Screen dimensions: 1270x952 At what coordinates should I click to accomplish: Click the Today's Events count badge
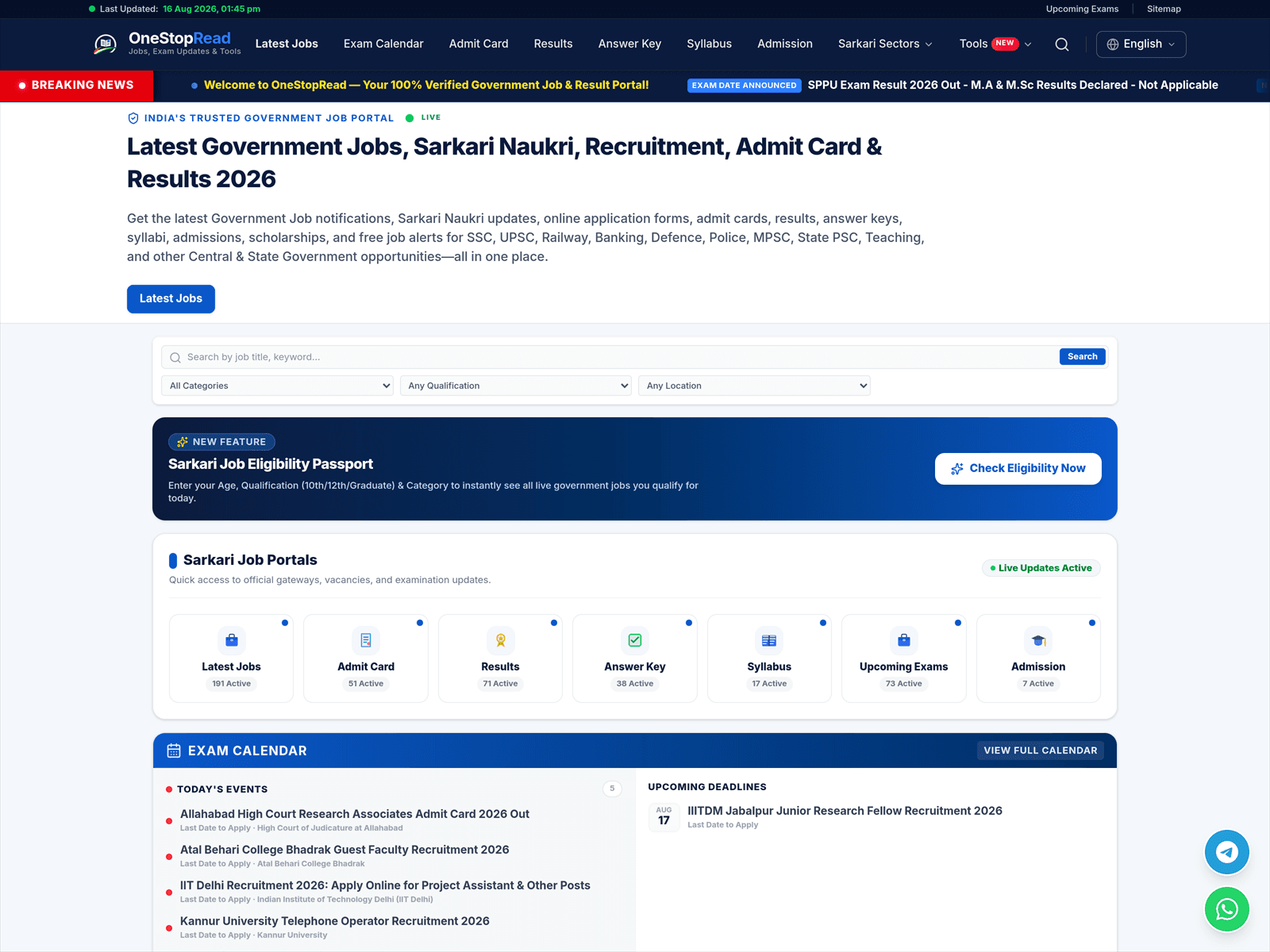pos(612,789)
